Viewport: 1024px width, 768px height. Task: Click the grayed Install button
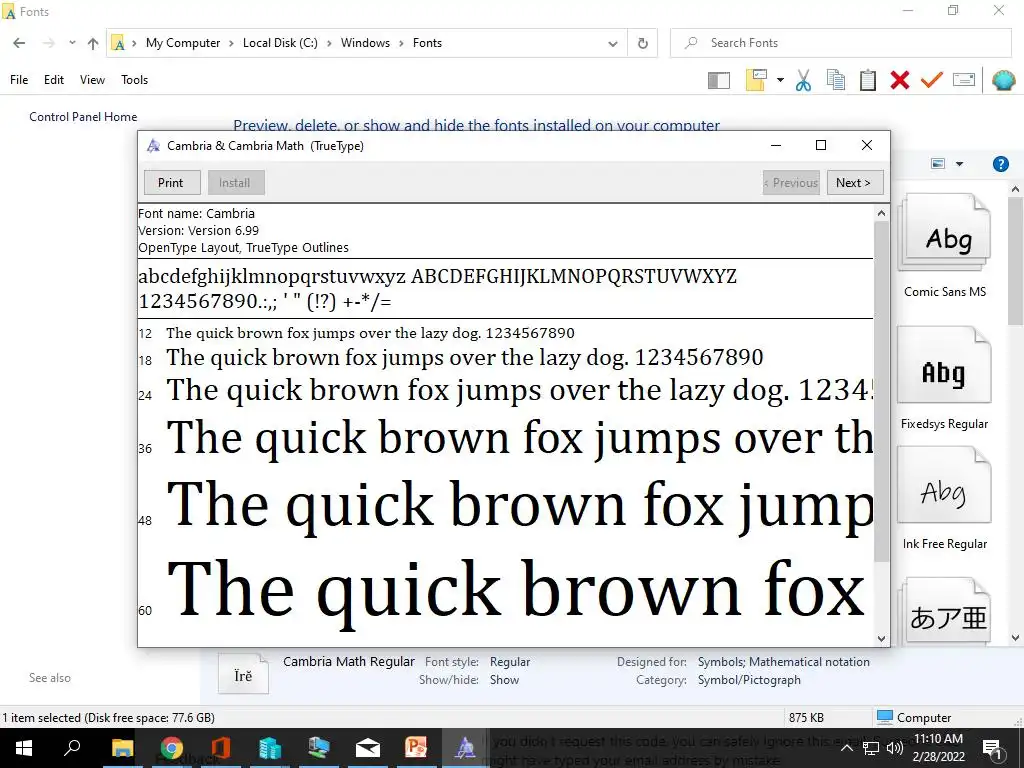(236, 183)
